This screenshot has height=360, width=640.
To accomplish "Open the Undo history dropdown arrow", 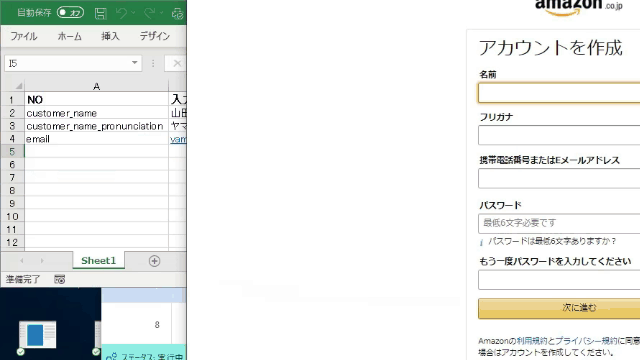I will click(133, 13).
